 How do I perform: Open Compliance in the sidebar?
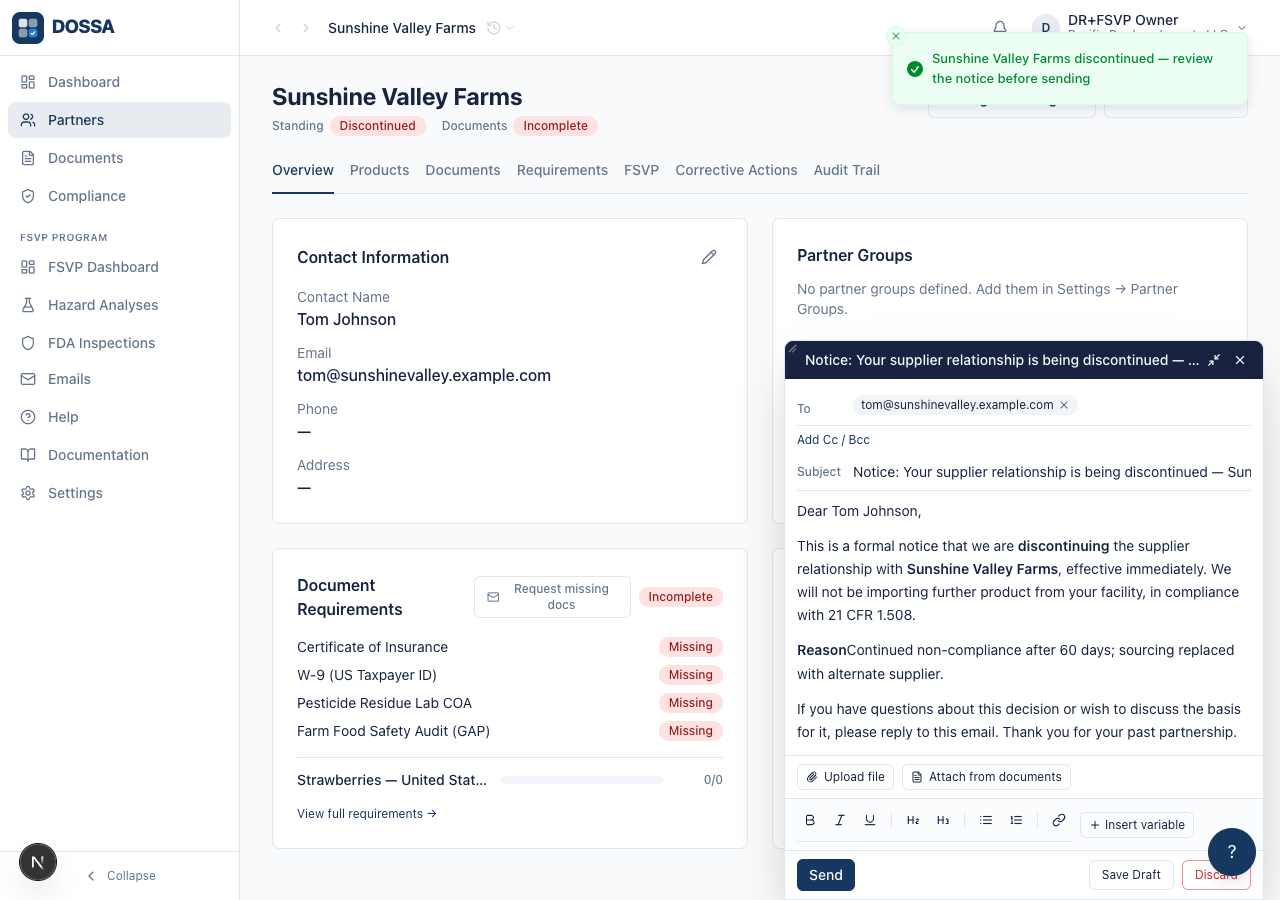119,196
